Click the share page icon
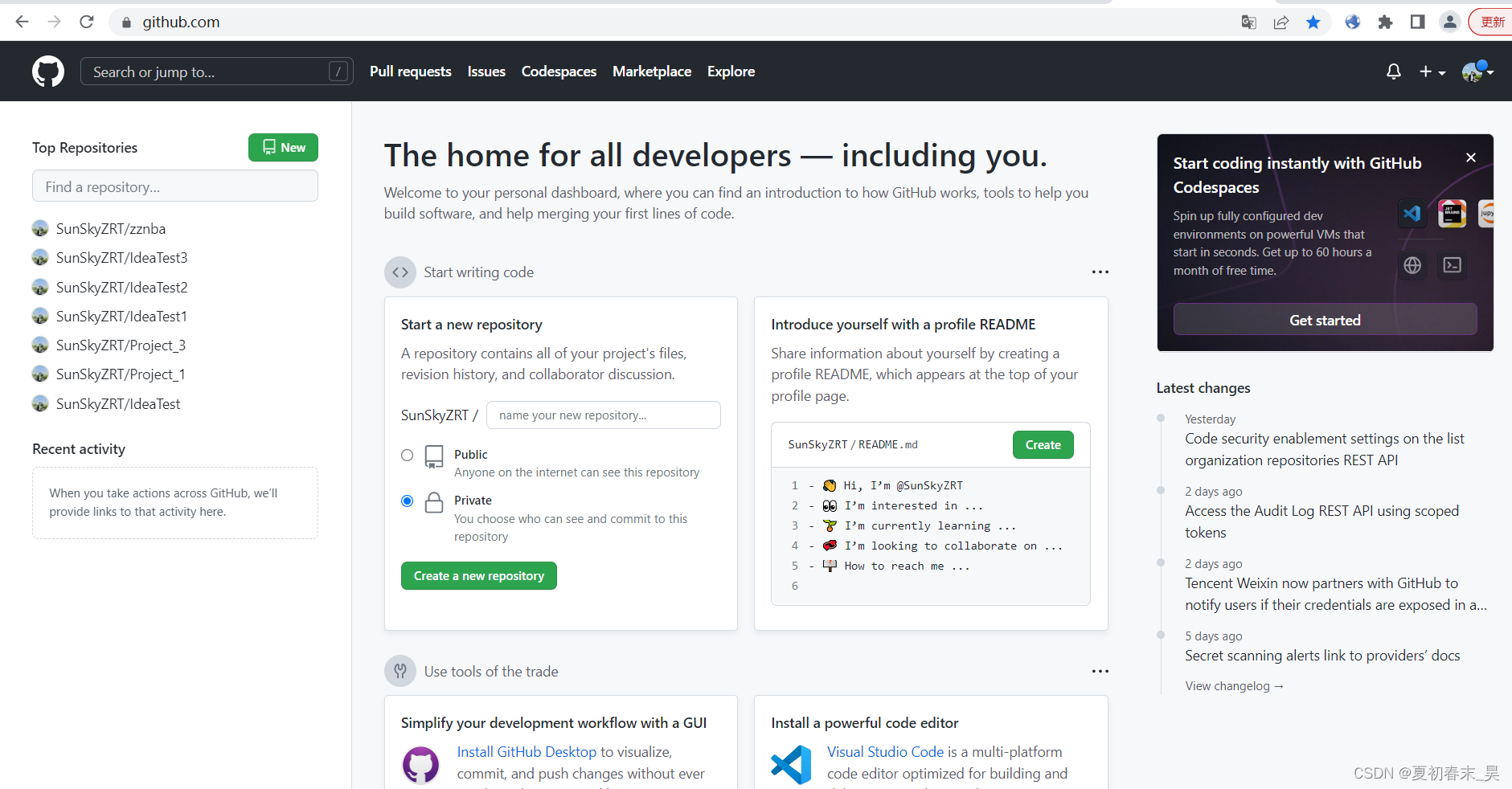Viewport: 1512px width, 789px height. point(1281,22)
